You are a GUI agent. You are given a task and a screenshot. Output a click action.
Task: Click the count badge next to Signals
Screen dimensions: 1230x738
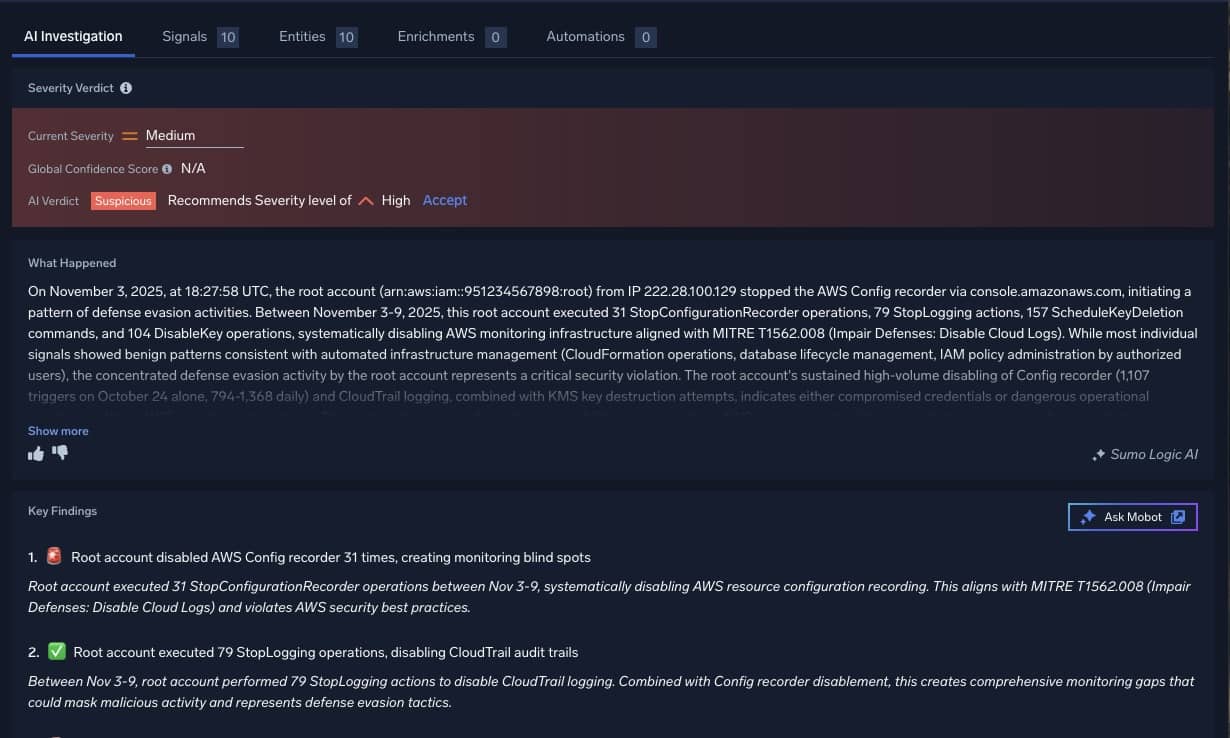click(228, 36)
